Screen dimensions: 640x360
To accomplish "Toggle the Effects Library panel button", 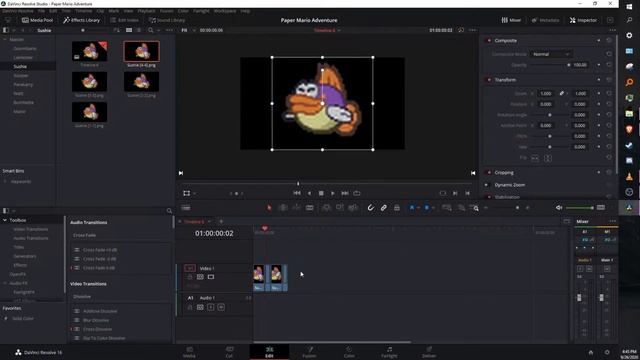I will [82, 20].
